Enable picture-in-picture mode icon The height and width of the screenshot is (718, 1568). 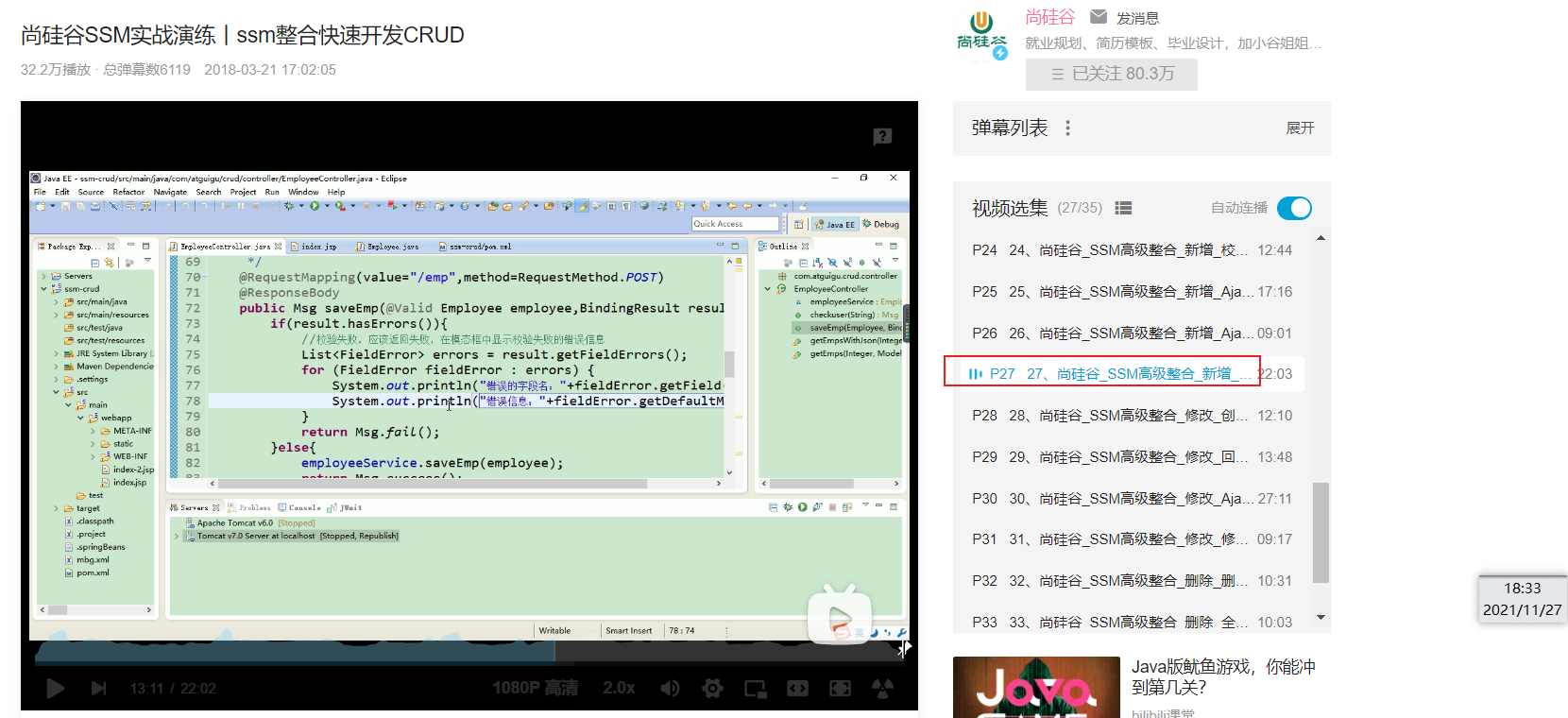(x=755, y=689)
